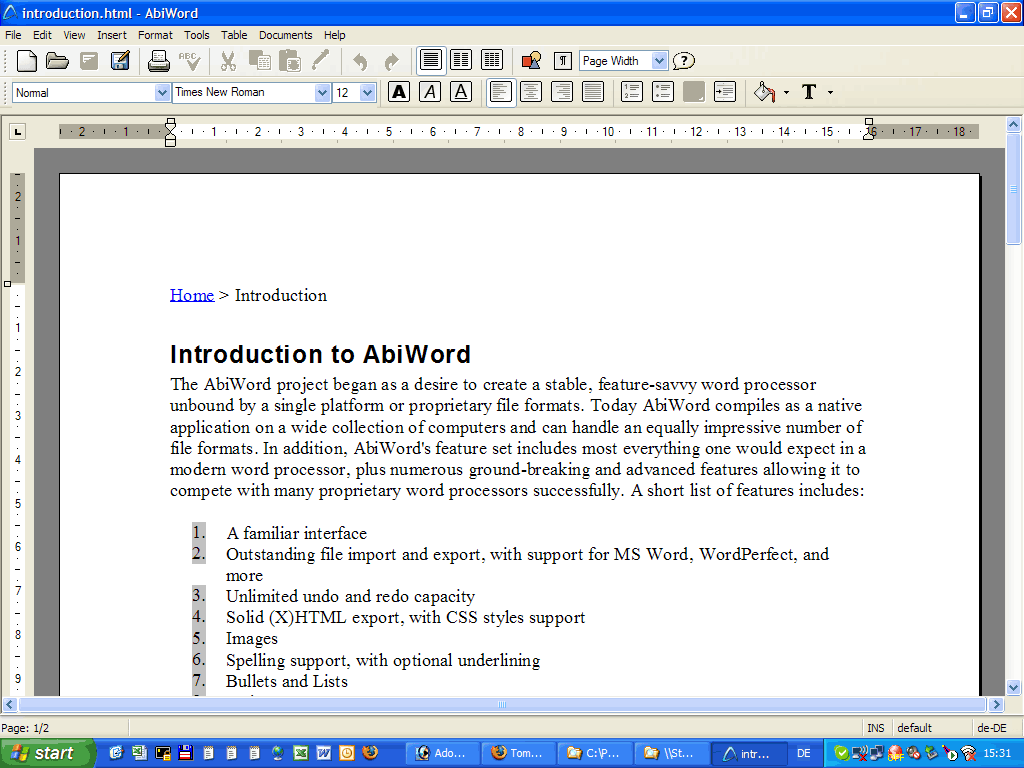Click the Paste clipboard icon
This screenshot has width=1024, height=768.
[x=290, y=61]
